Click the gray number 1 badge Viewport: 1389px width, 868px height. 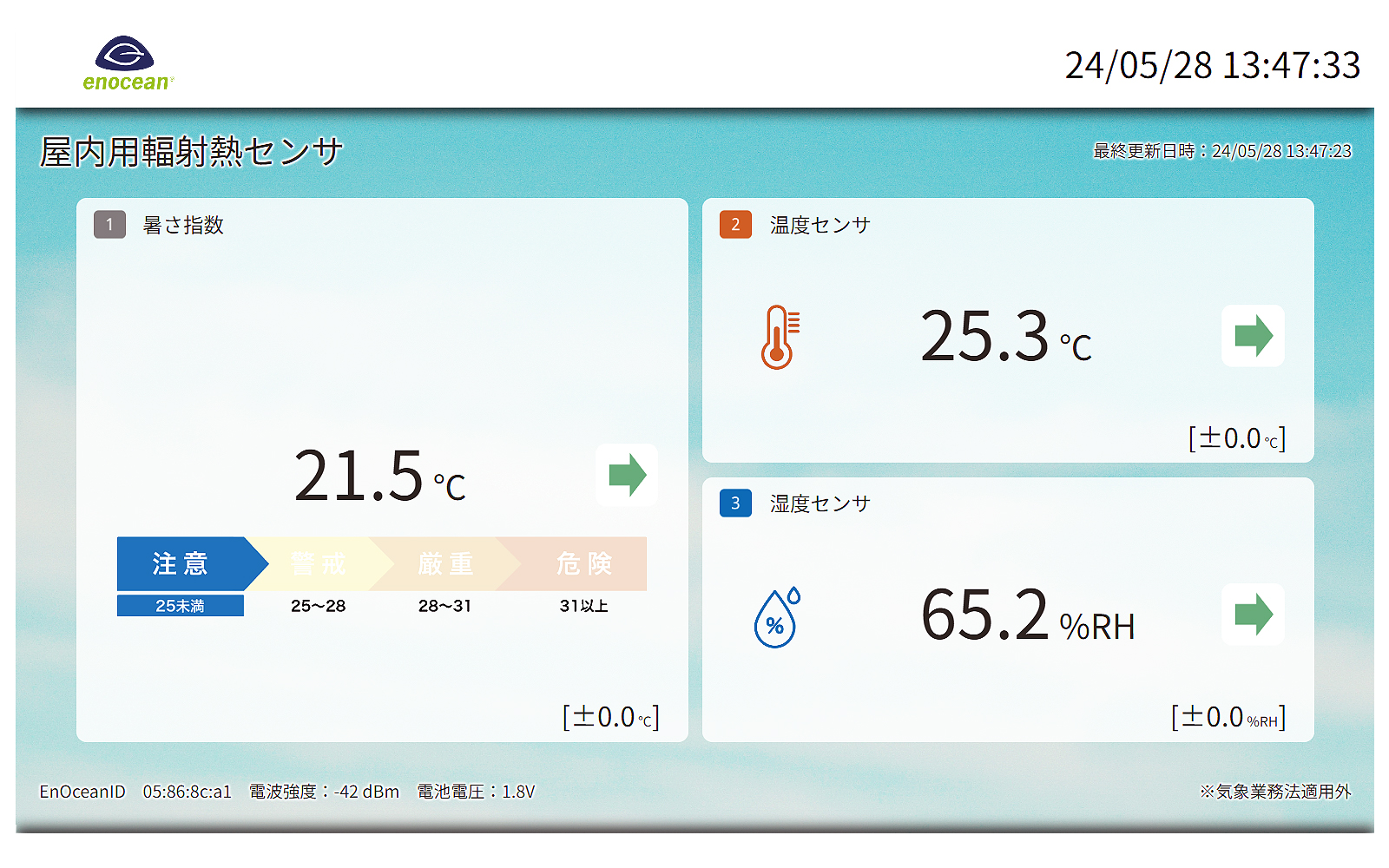(x=110, y=225)
